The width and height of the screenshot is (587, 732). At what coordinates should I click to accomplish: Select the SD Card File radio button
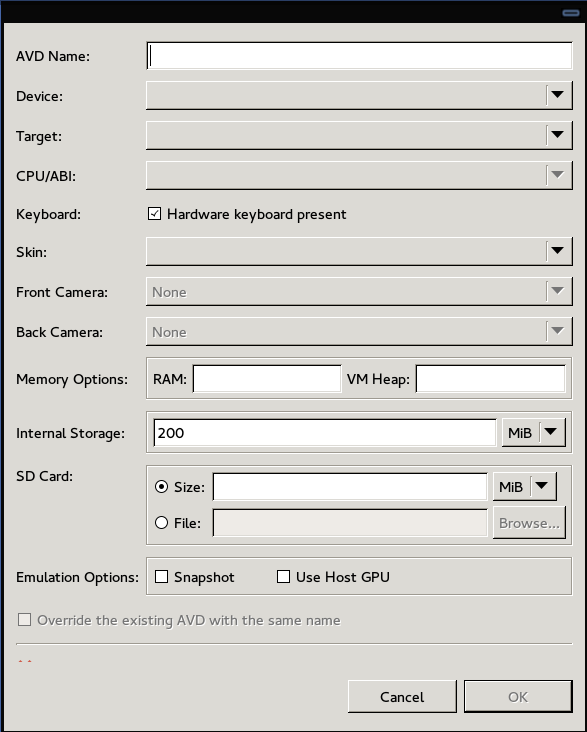[x=162, y=523]
